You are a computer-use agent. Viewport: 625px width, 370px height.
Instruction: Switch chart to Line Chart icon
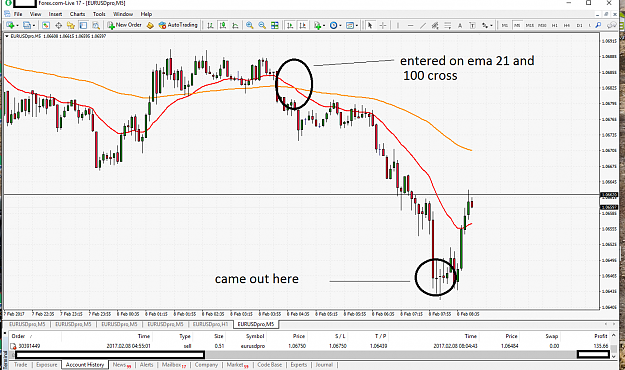[235, 25]
